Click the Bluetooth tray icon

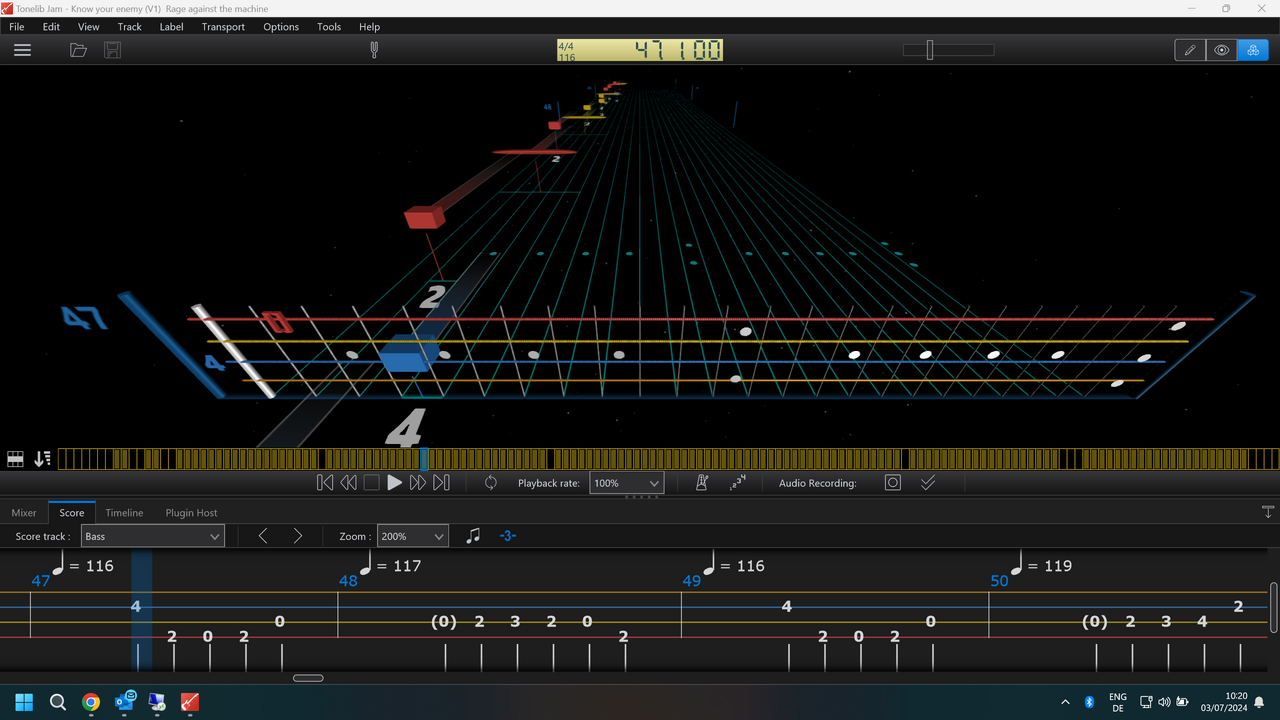tap(1090, 702)
